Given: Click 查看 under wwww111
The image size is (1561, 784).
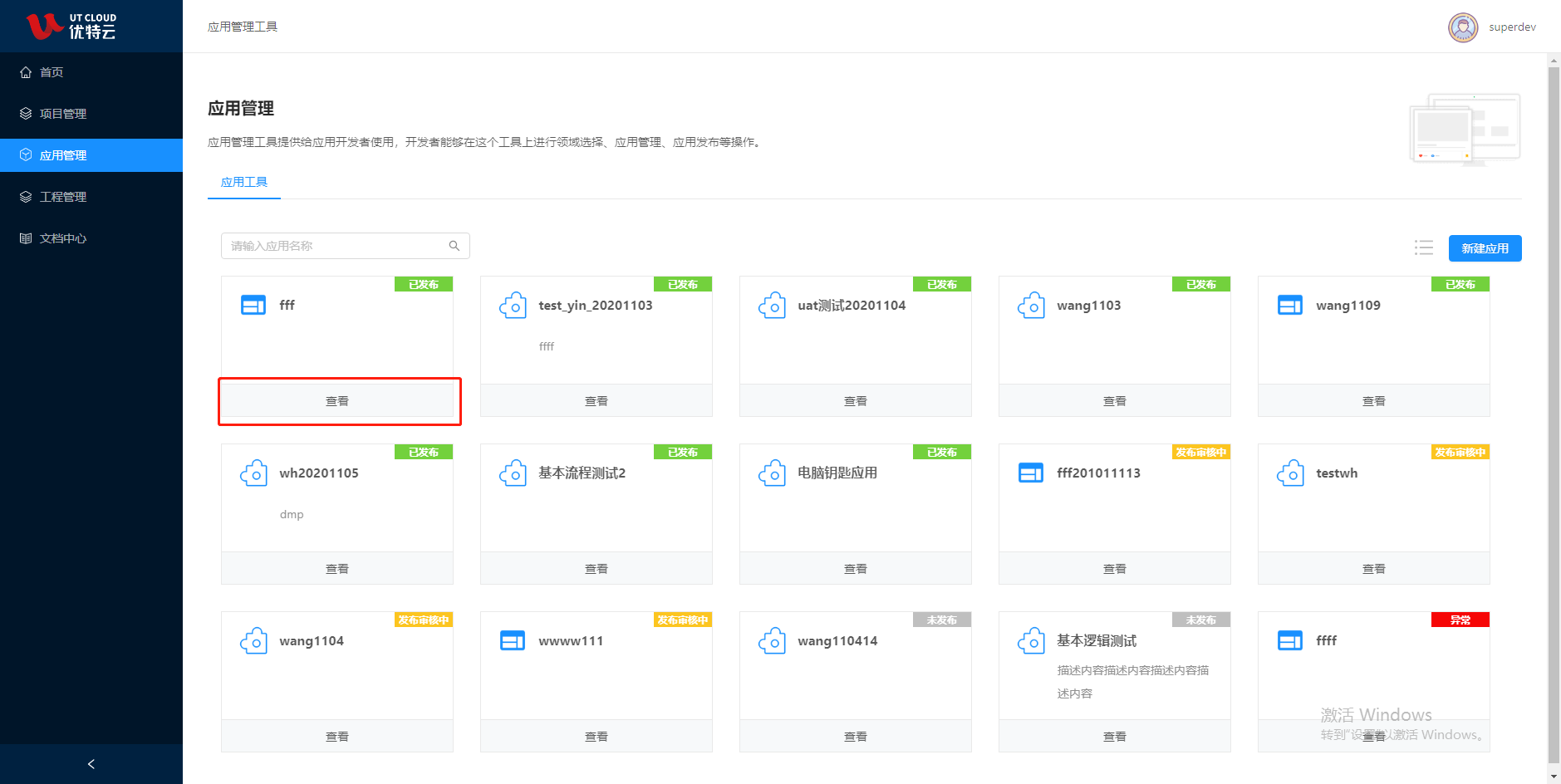Looking at the screenshot, I should pos(596,737).
